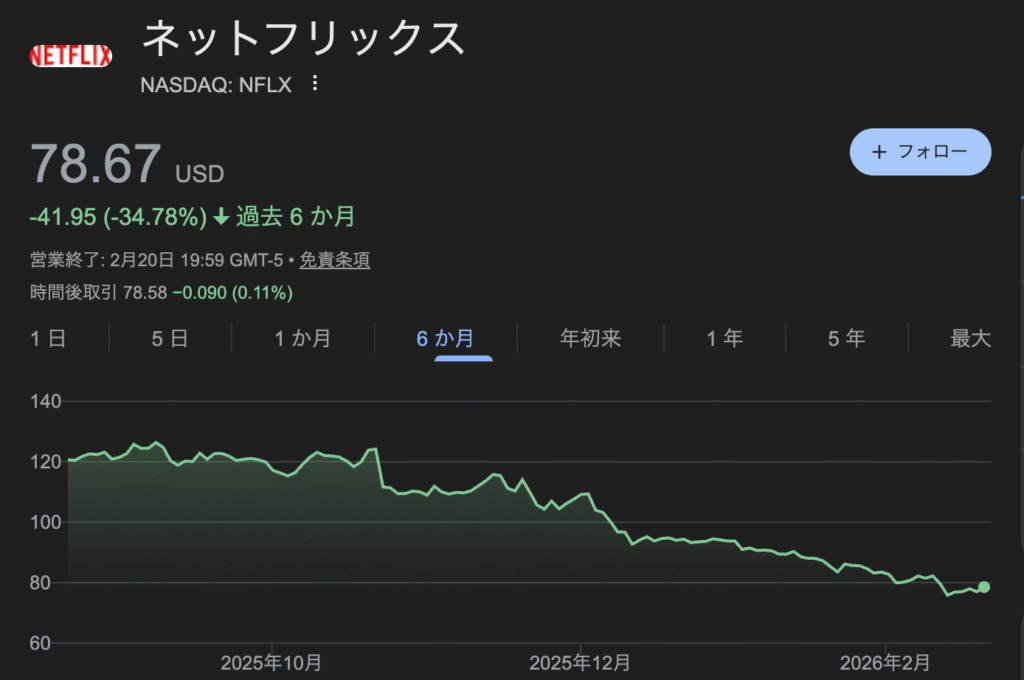Click the NASDAQ: NFLX ticker text
Viewport: 1024px width, 680px height.
[217, 85]
